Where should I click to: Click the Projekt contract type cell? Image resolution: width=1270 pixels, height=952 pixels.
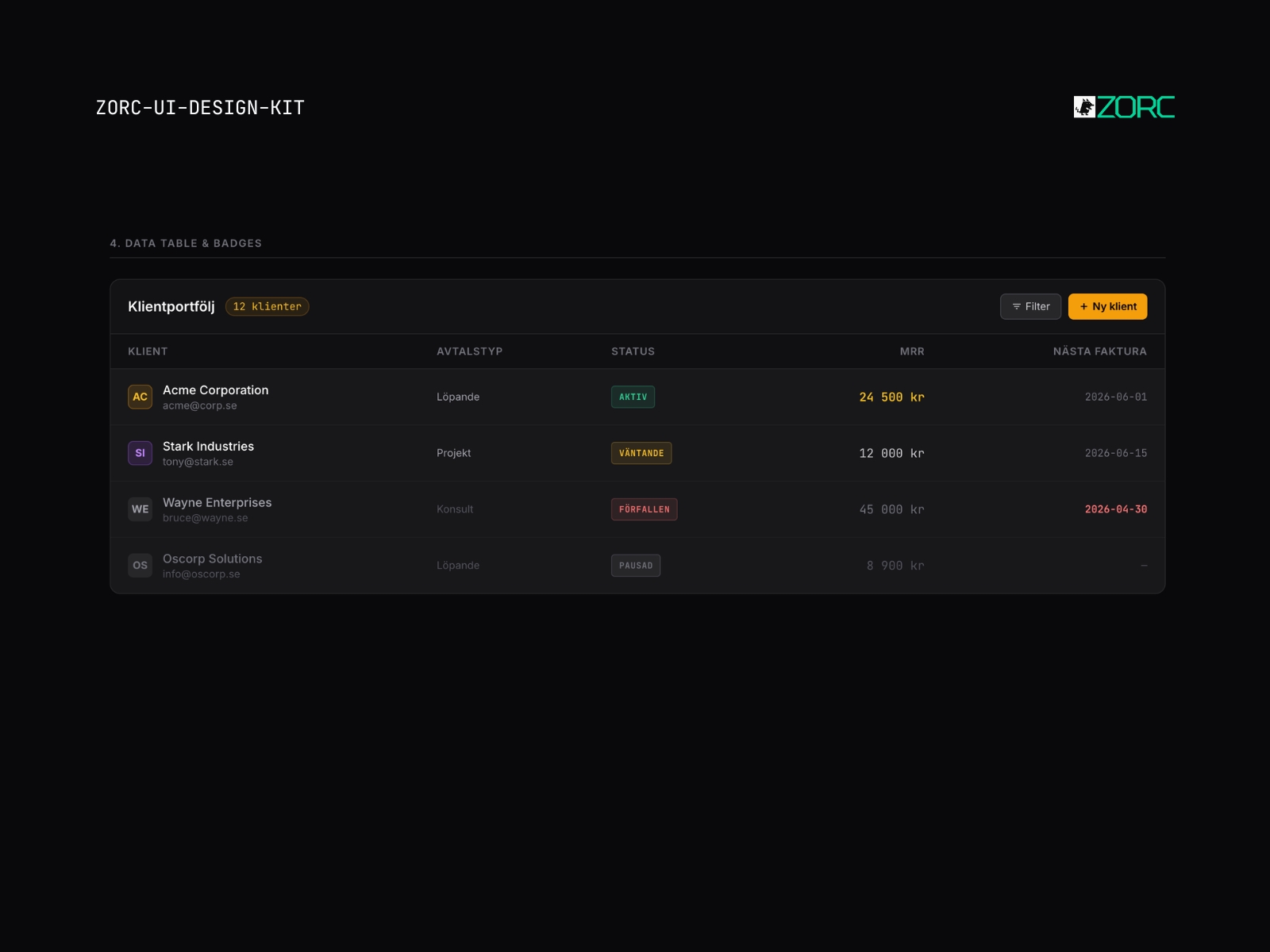pyautogui.click(x=454, y=453)
